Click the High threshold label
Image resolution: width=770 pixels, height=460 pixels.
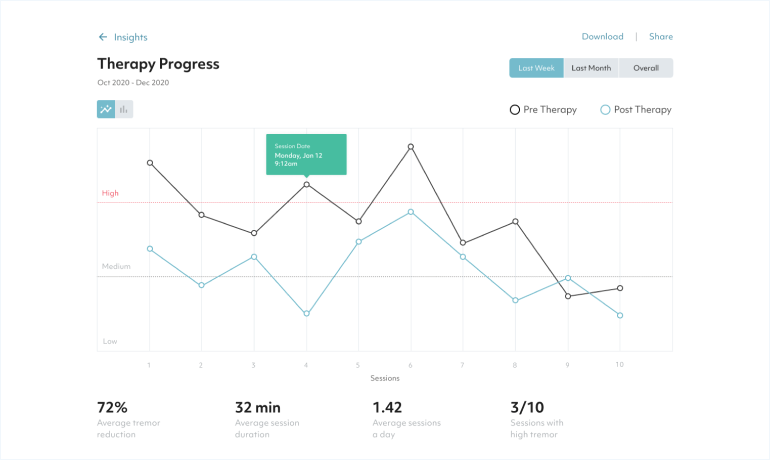pyautogui.click(x=110, y=193)
